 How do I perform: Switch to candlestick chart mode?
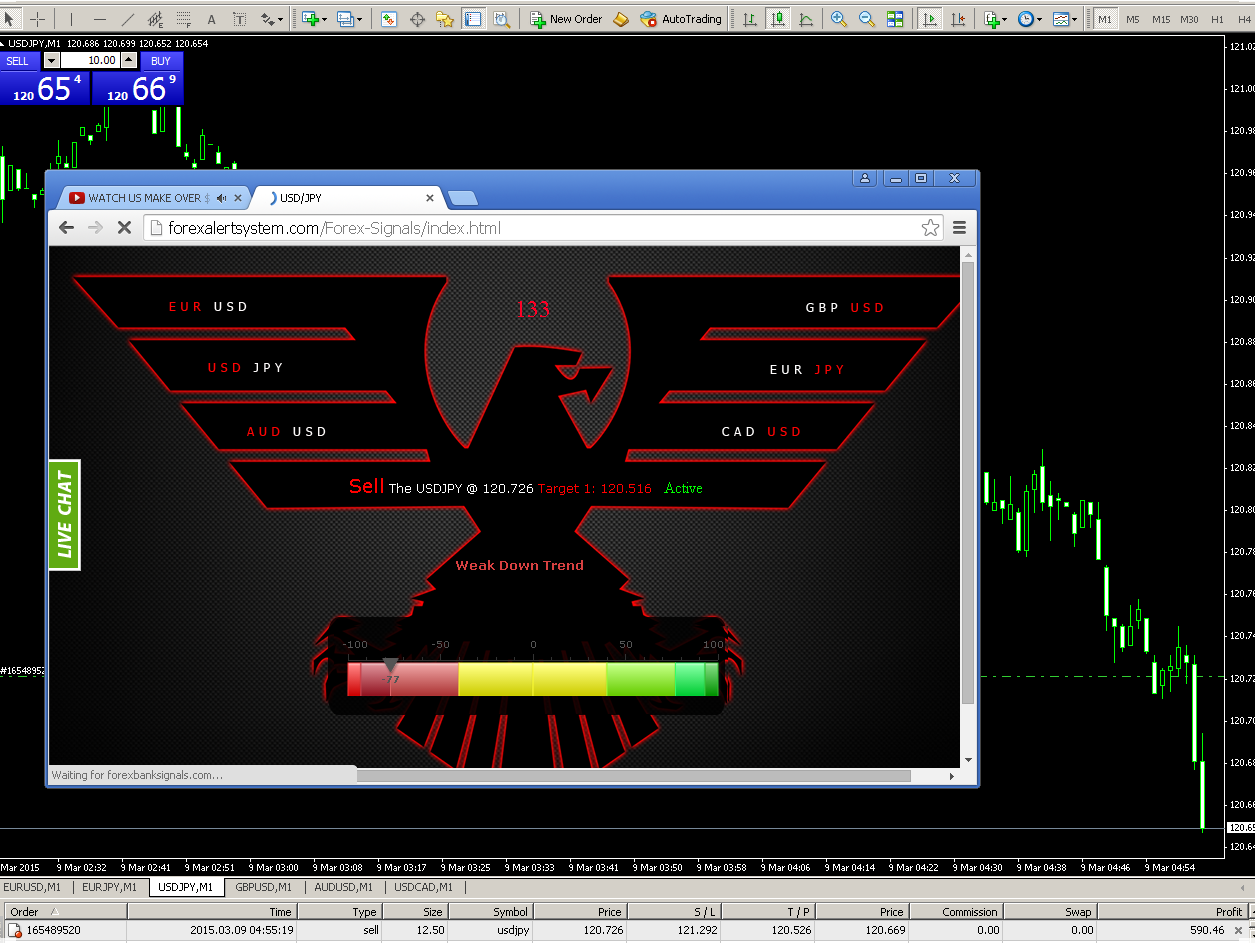click(778, 19)
